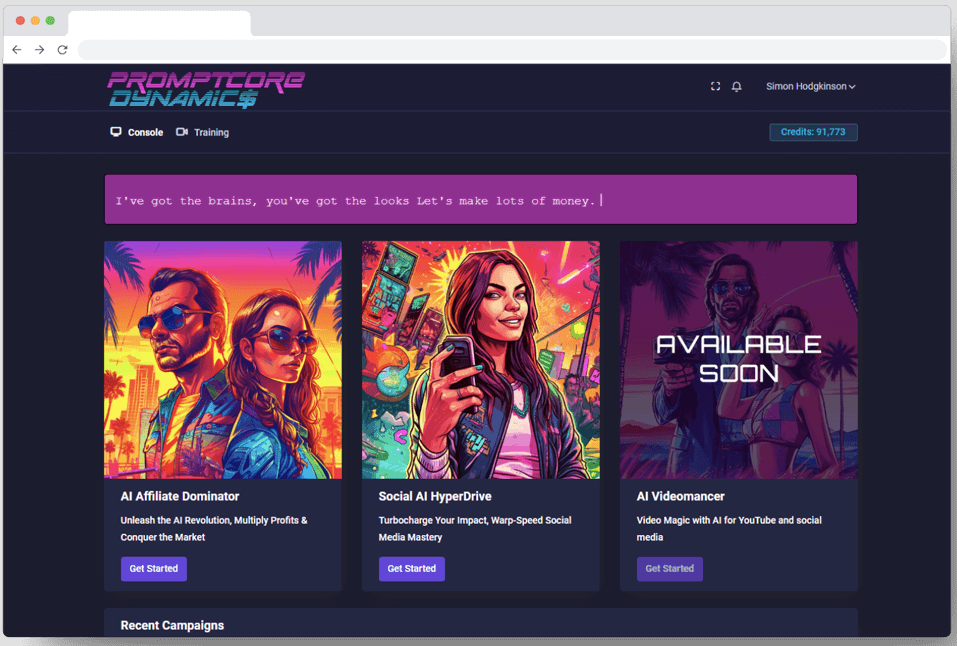Screen dimensions: 957x646
Task: Click the Console monitor icon
Action: tap(116, 132)
